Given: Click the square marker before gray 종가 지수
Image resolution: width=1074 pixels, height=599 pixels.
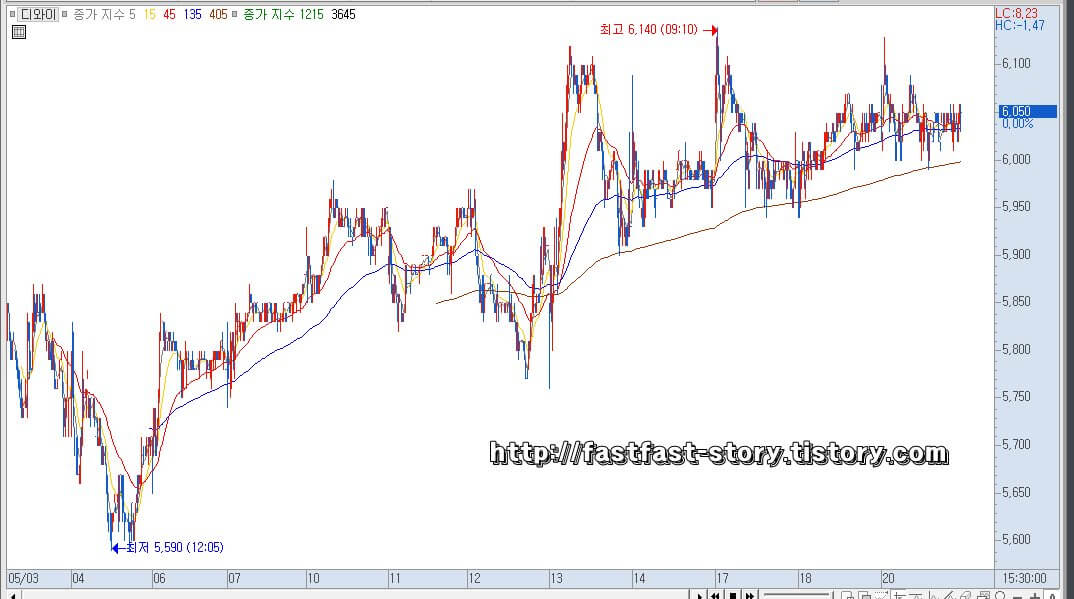Looking at the screenshot, I should point(65,14).
